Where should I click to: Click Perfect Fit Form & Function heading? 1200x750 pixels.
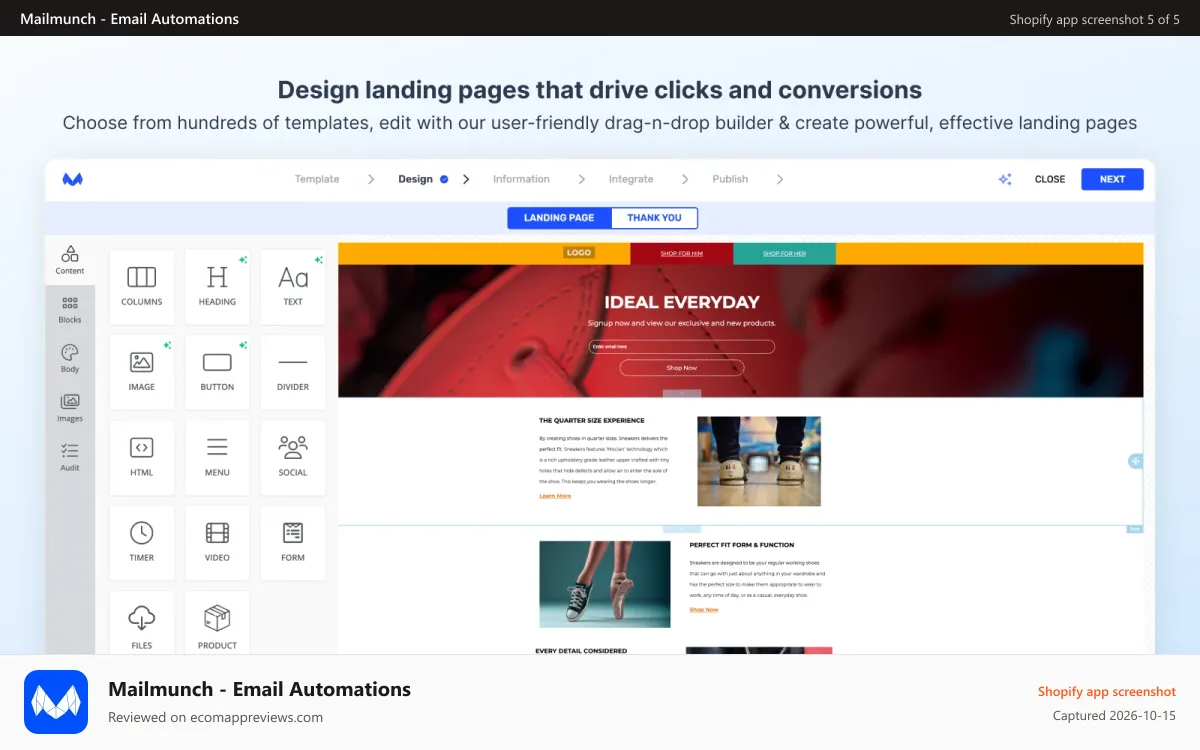pyautogui.click(x=742, y=545)
